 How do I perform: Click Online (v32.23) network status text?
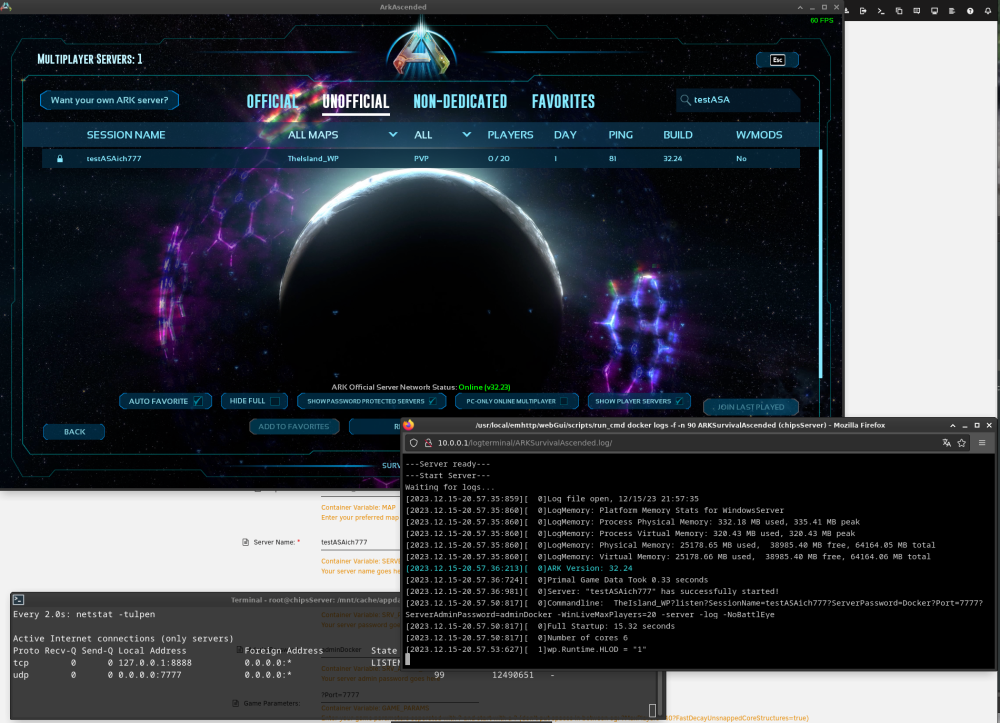pos(484,388)
